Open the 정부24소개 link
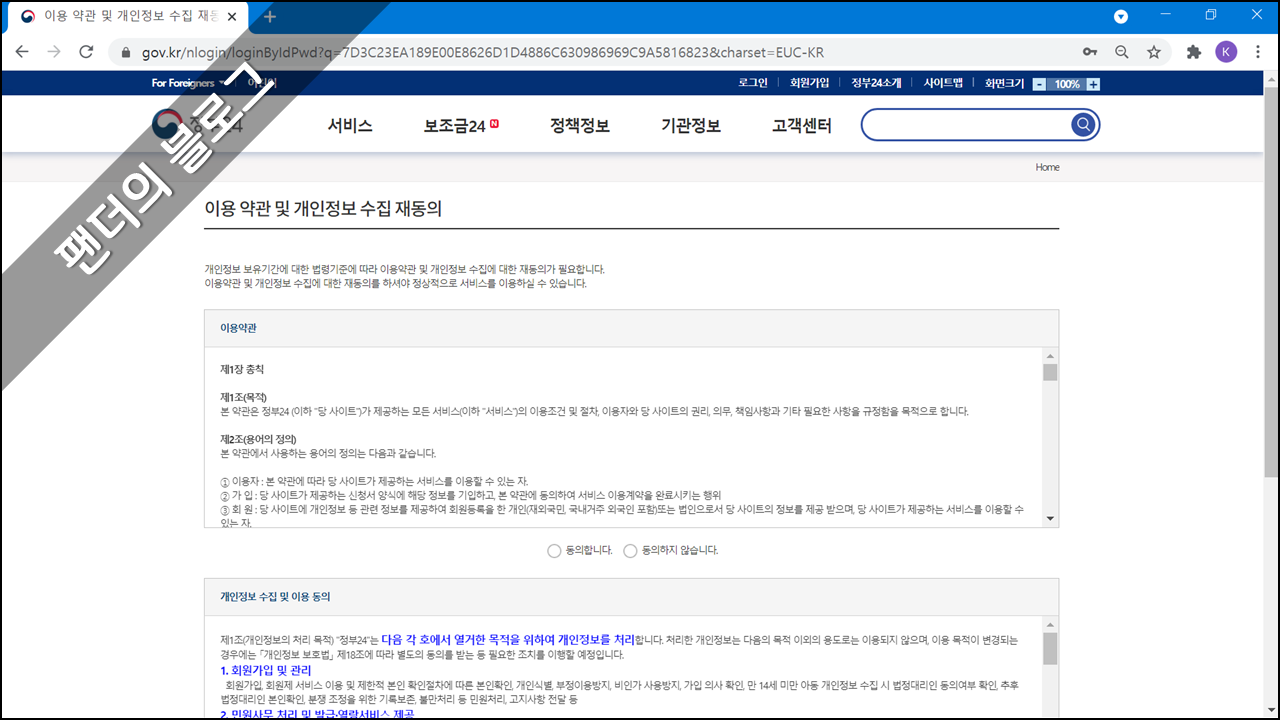 (x=876, y=83)
